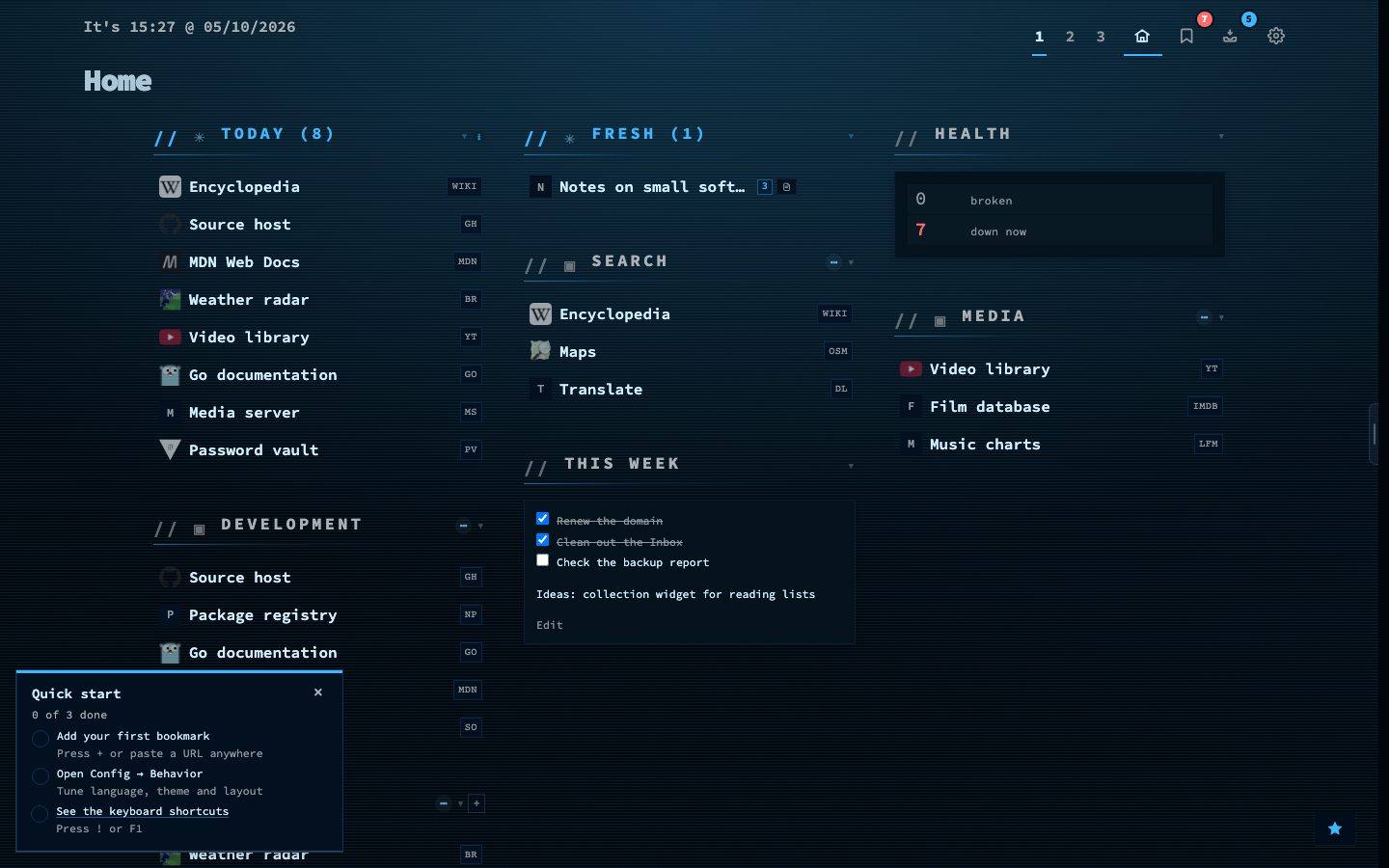The image size is (1389, 868).
Task: Click the YouTube icon beside Video library in Today
Action: 170,338
